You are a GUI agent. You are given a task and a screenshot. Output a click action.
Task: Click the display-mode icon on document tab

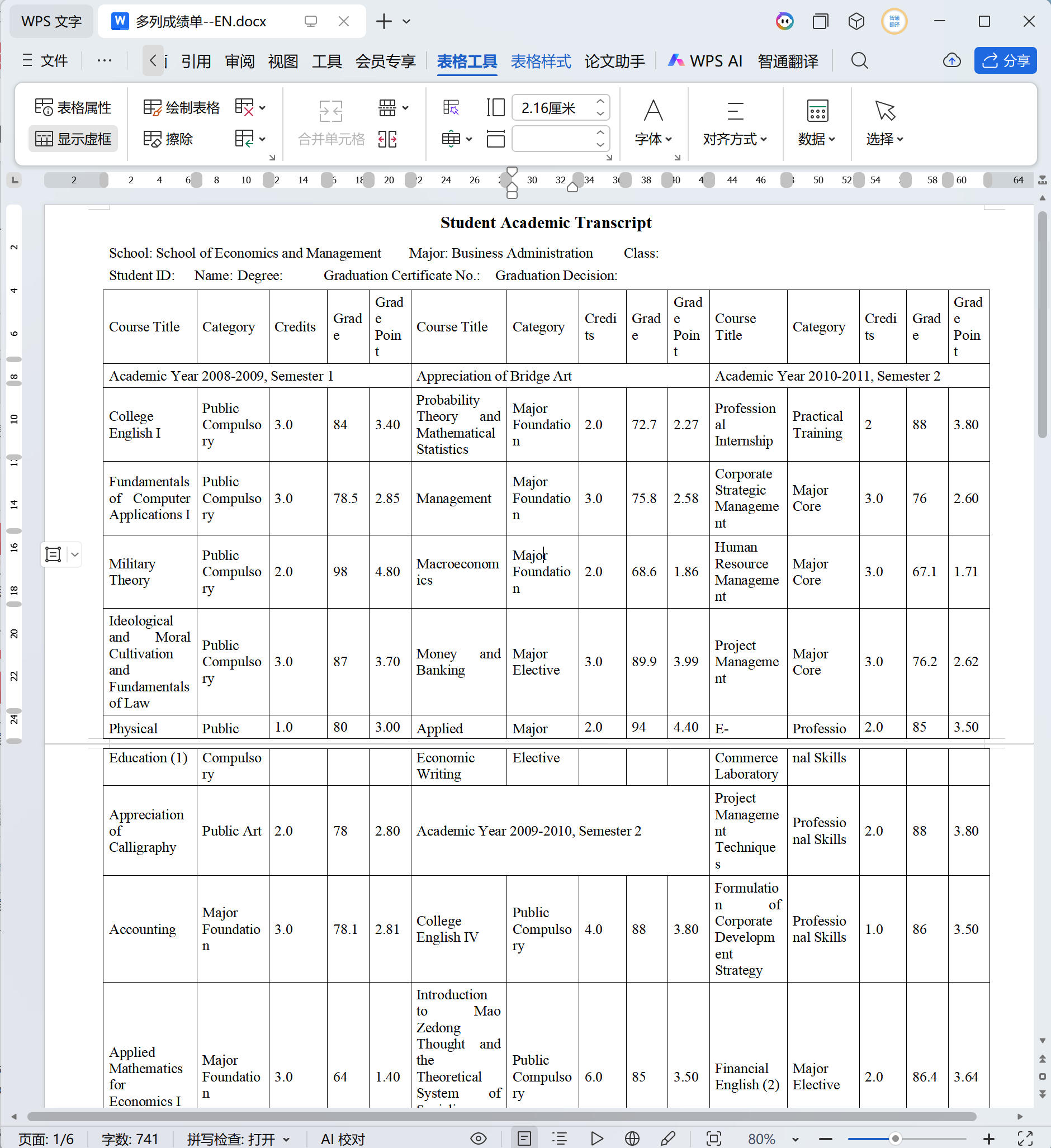[310, 22]
